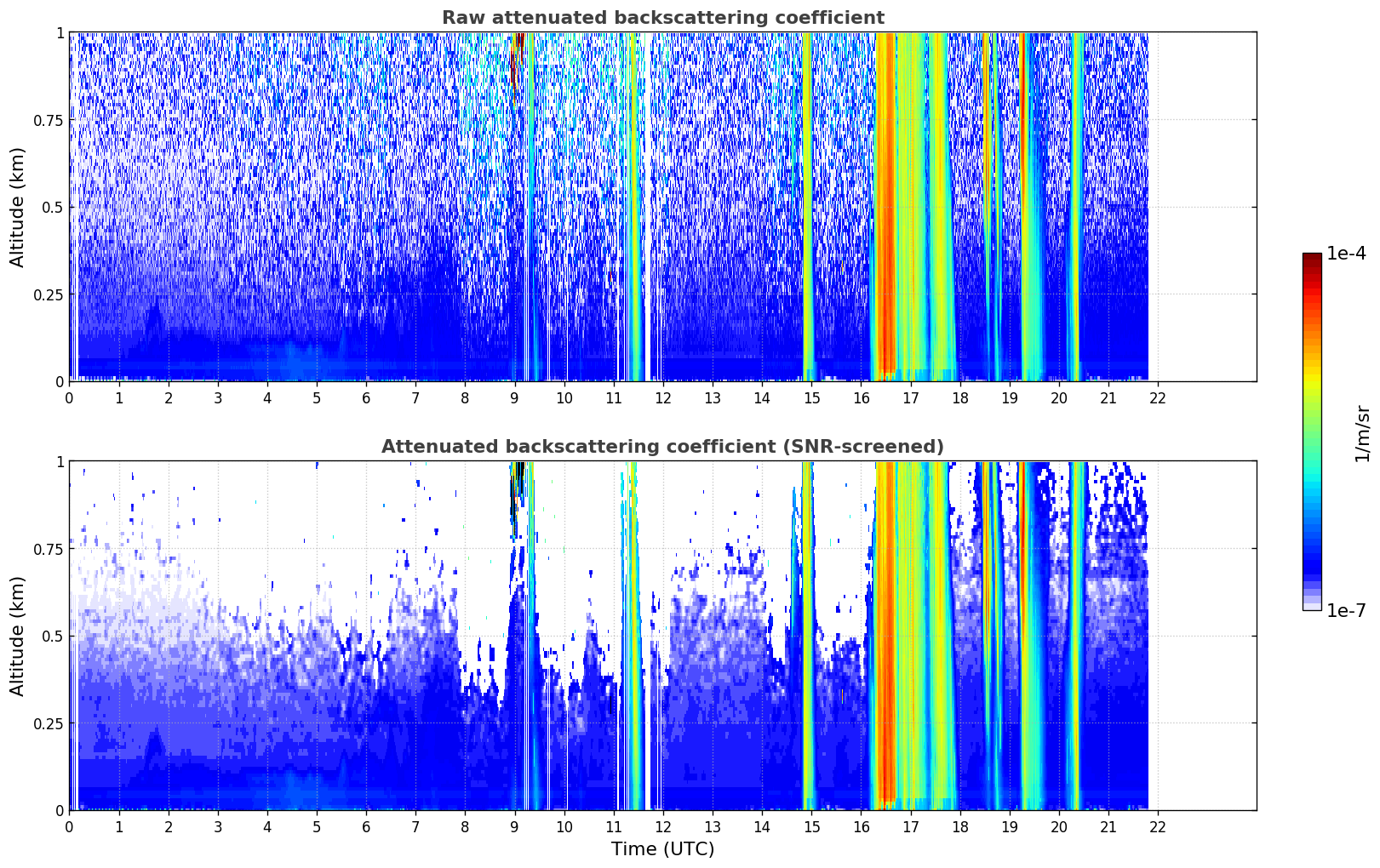Click hour 3 tick under top plot
This screenshot has height=868, width=1380.
[218, 397]
